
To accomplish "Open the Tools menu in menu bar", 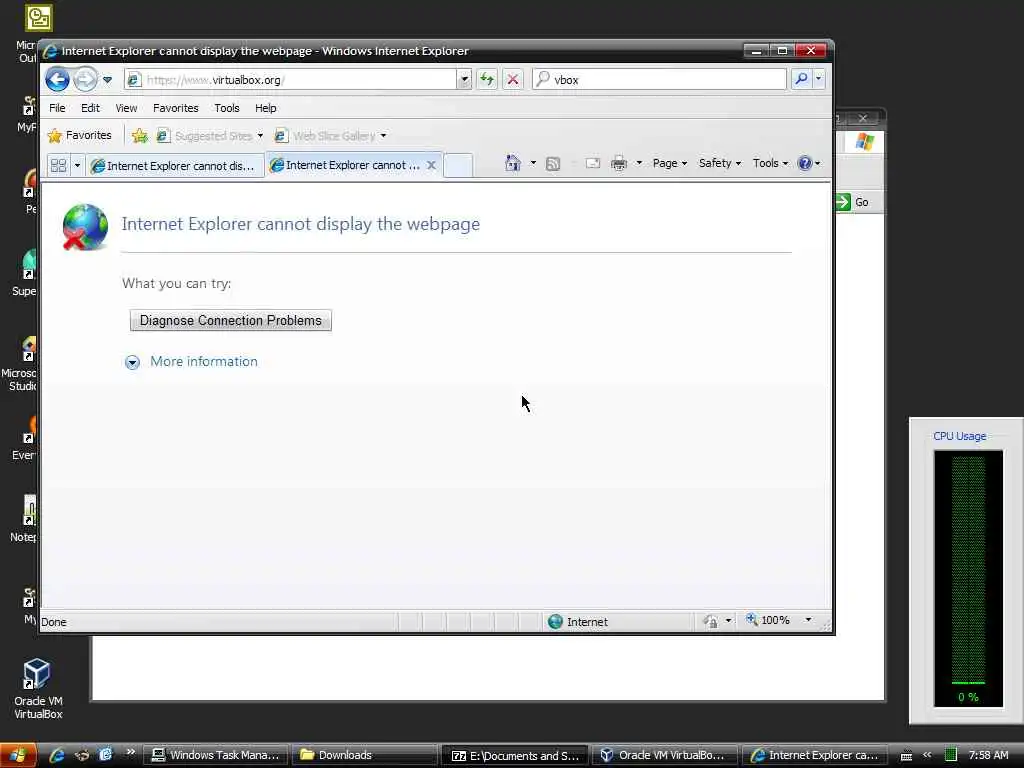I will (x=227, y=108).
